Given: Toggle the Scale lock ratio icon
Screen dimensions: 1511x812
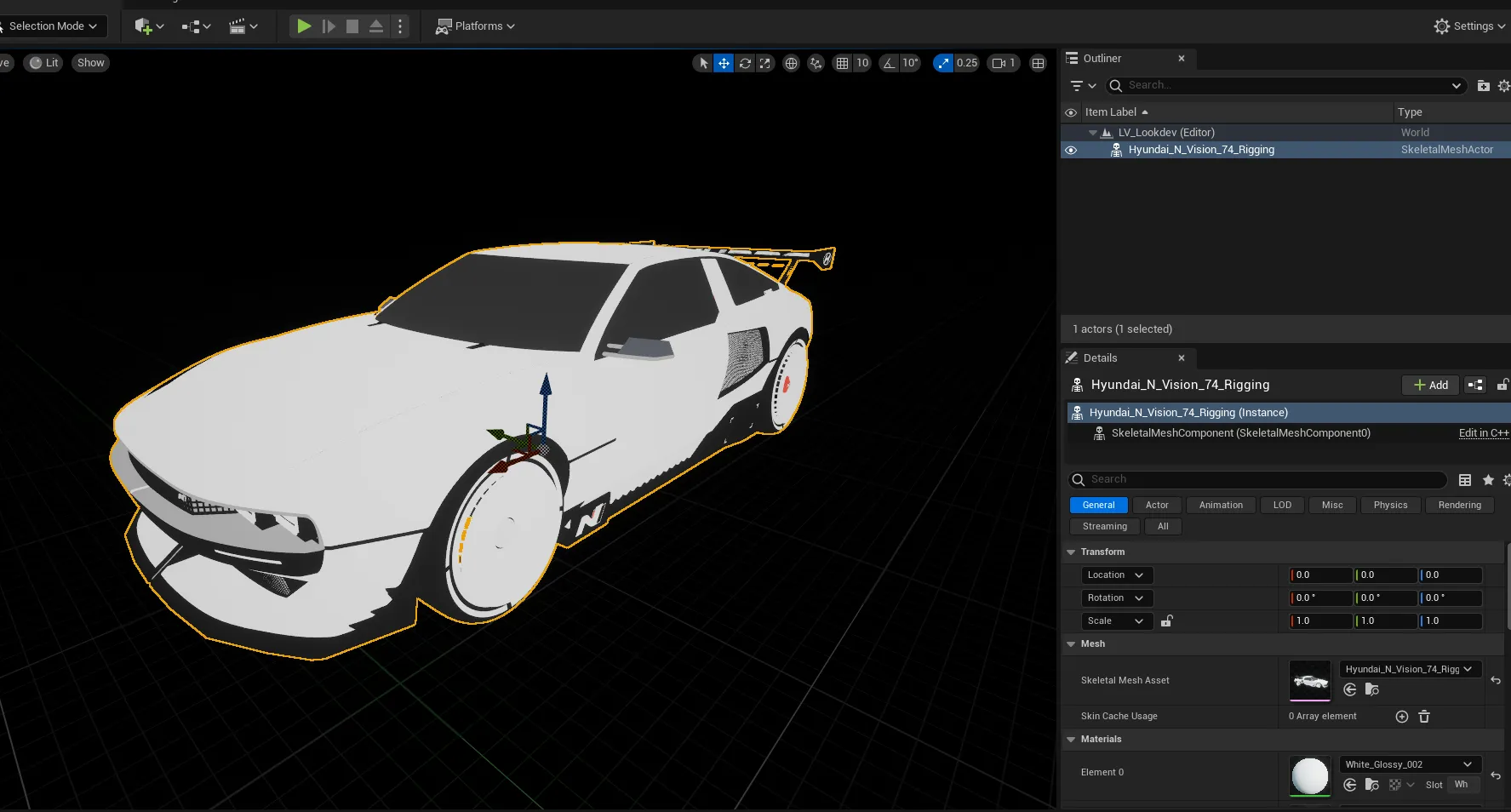Looking at the screenshot, I should pos(1167,621).
